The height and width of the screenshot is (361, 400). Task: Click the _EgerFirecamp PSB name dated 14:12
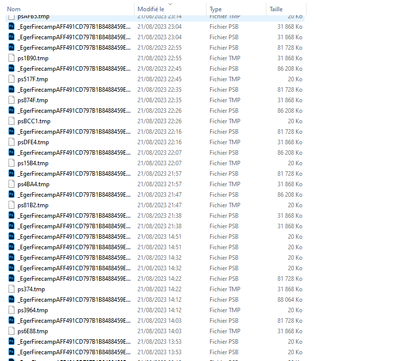pyautogui.click(x=74, y=299)
